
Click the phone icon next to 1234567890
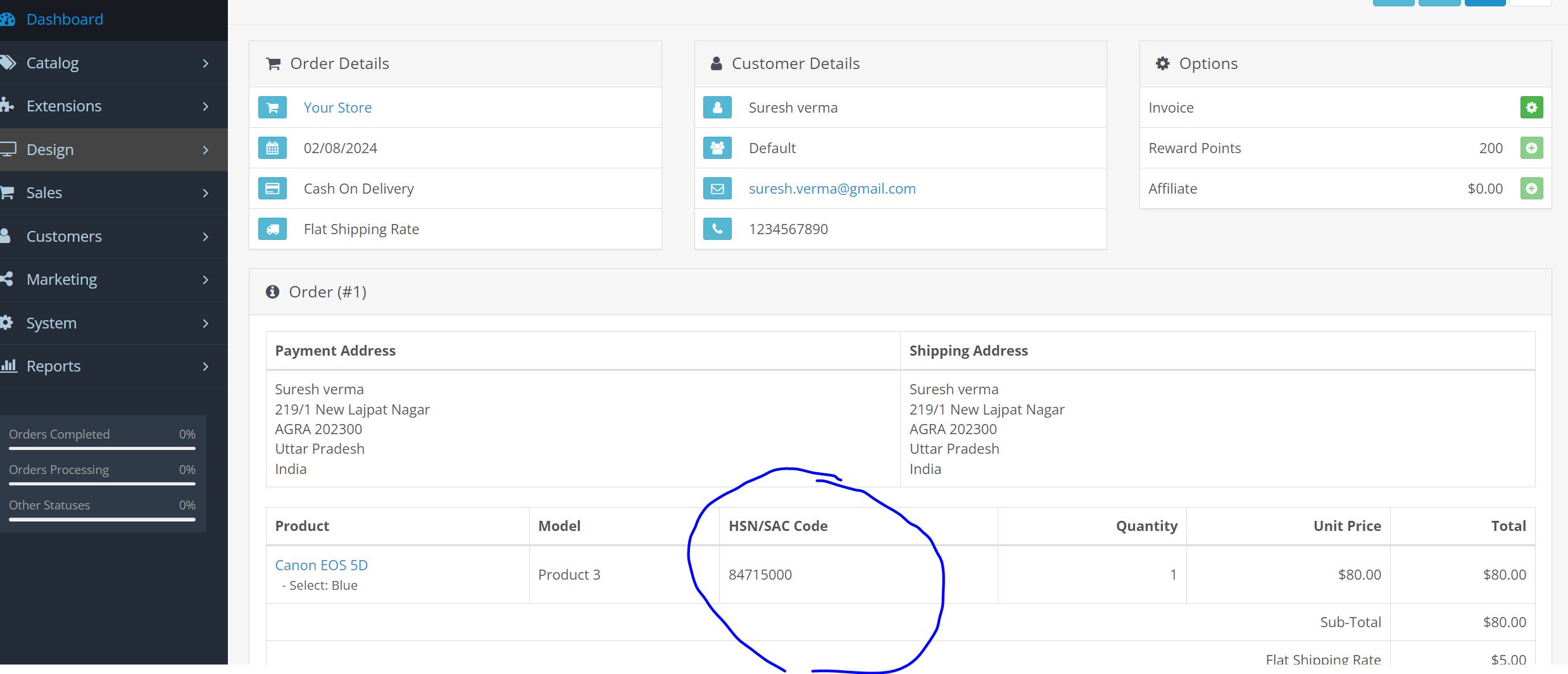[717, 229]
